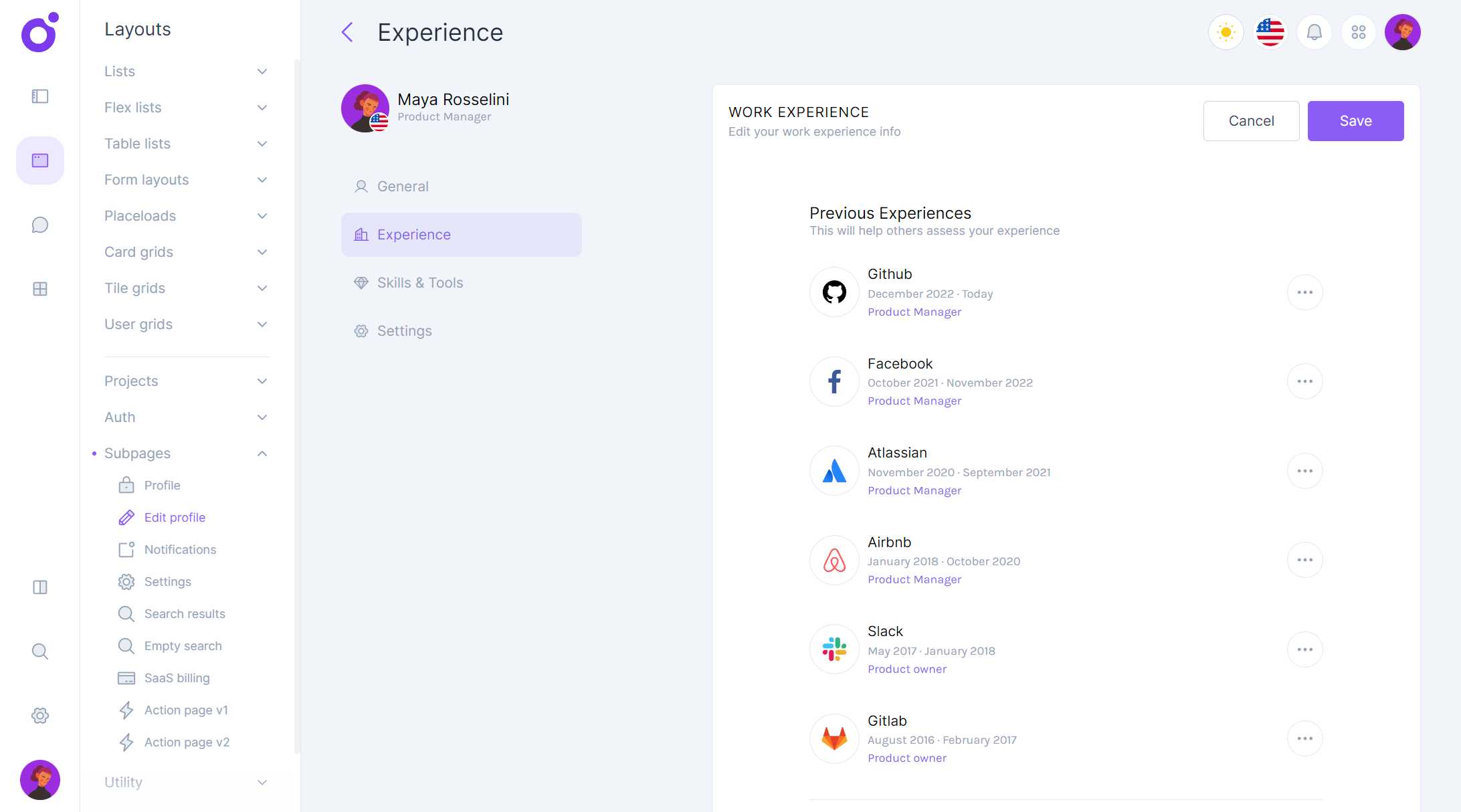Click the search magnifier in left rail

[x=40, y=651]
